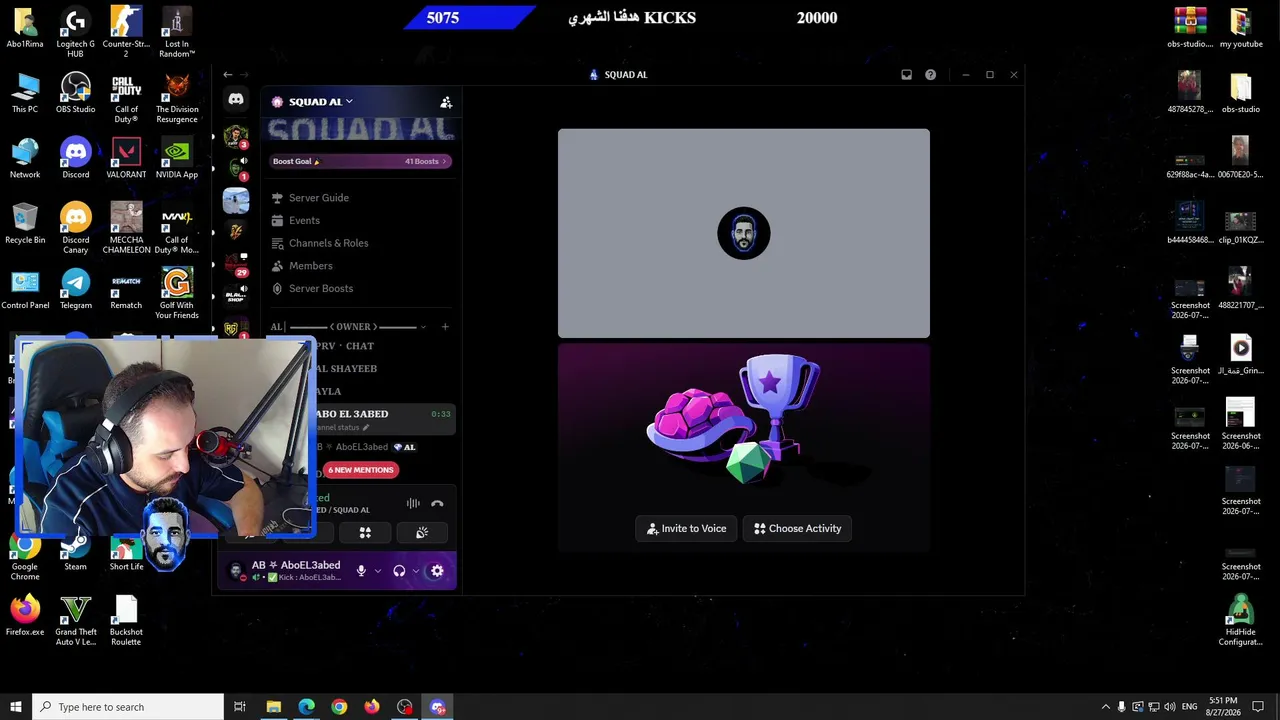This screenshot has height=720, width=1280.
Task: Expand Boost Goal with the chevron arrow
Action: click(x=444, y=162)
